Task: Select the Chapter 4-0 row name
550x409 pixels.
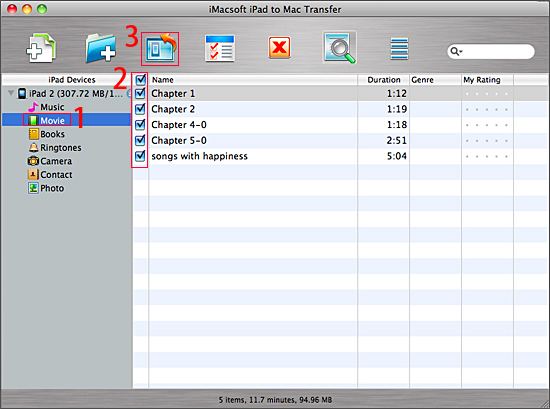Action: (179, 125)
